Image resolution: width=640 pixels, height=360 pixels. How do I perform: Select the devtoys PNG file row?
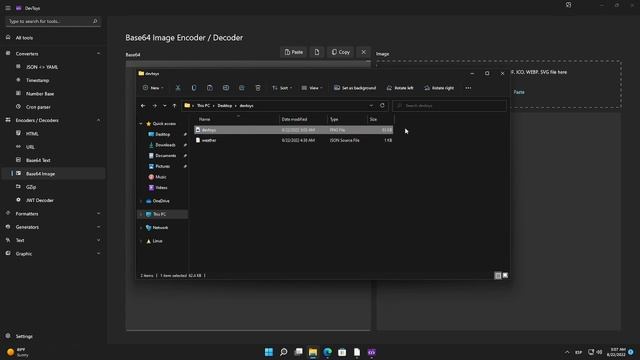tap(293, 130)
